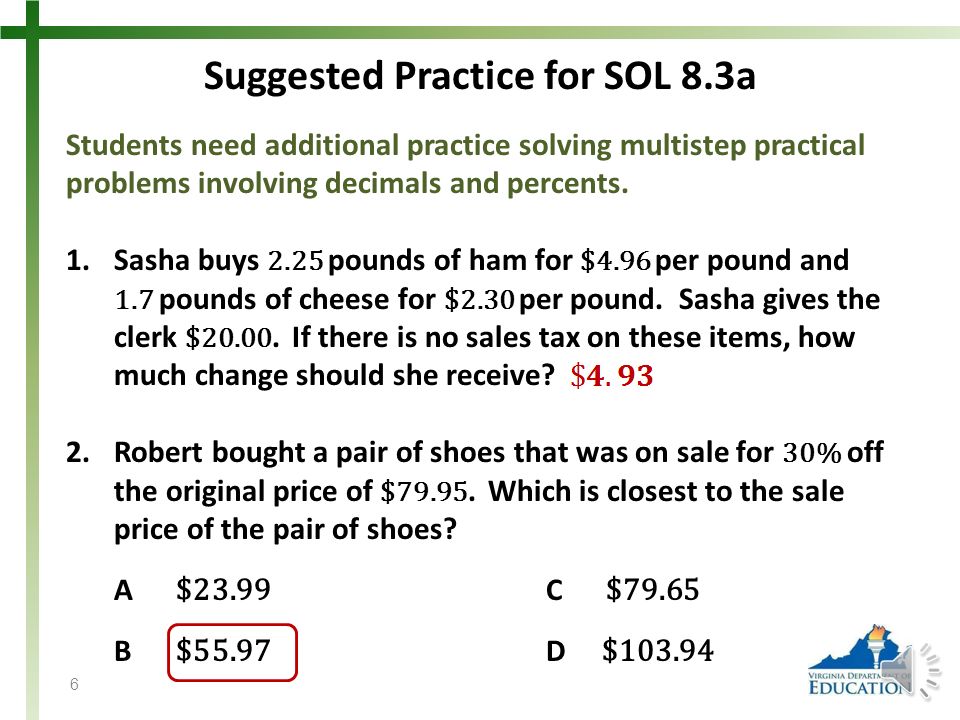Click the torch flame in the Virginia logo
The height and width of the screenshot is (720, 960).
click(x=879, y=631)
